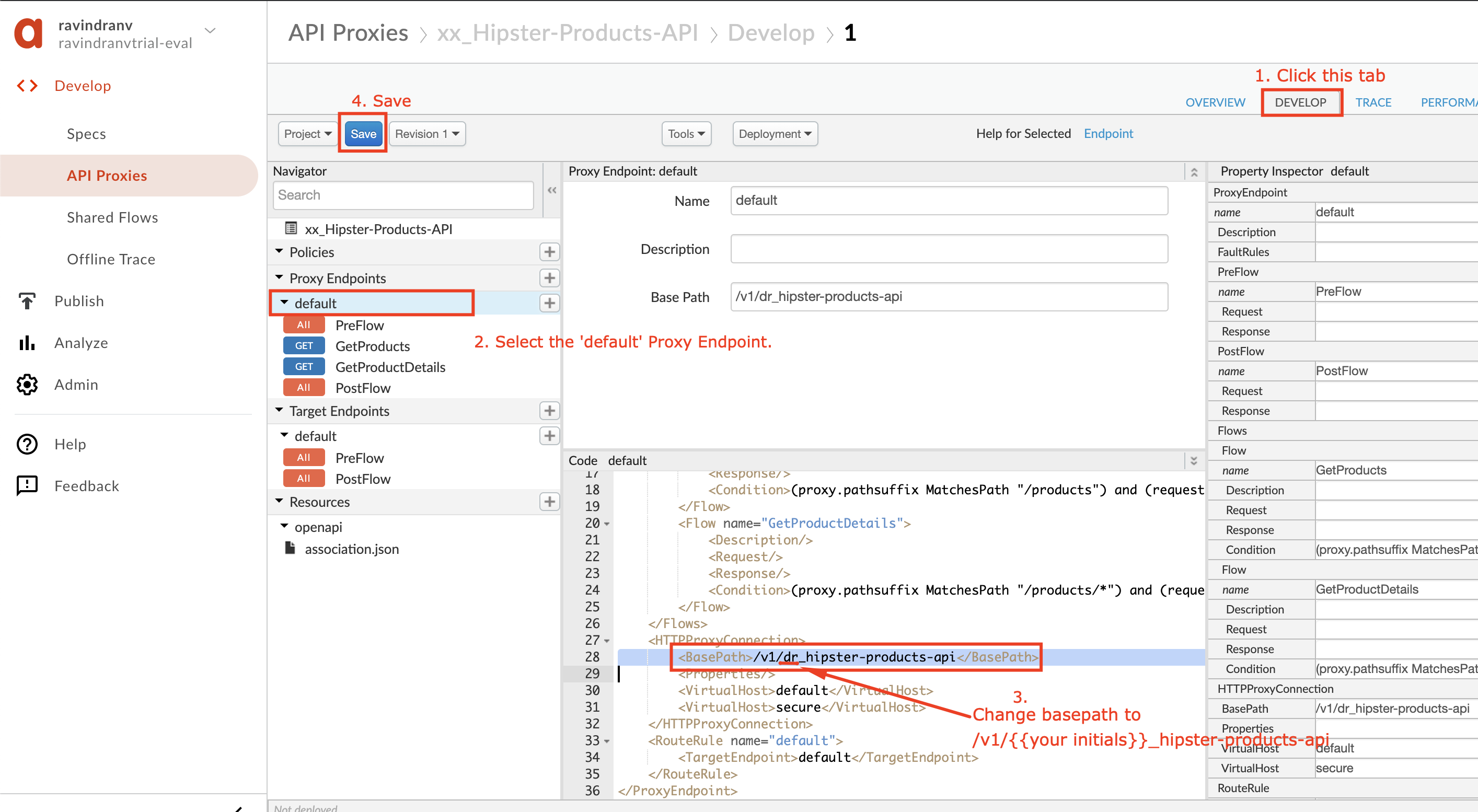Click the Apigee logo icon
Screen dimensions: 1478x812
(x=28, y=33)
